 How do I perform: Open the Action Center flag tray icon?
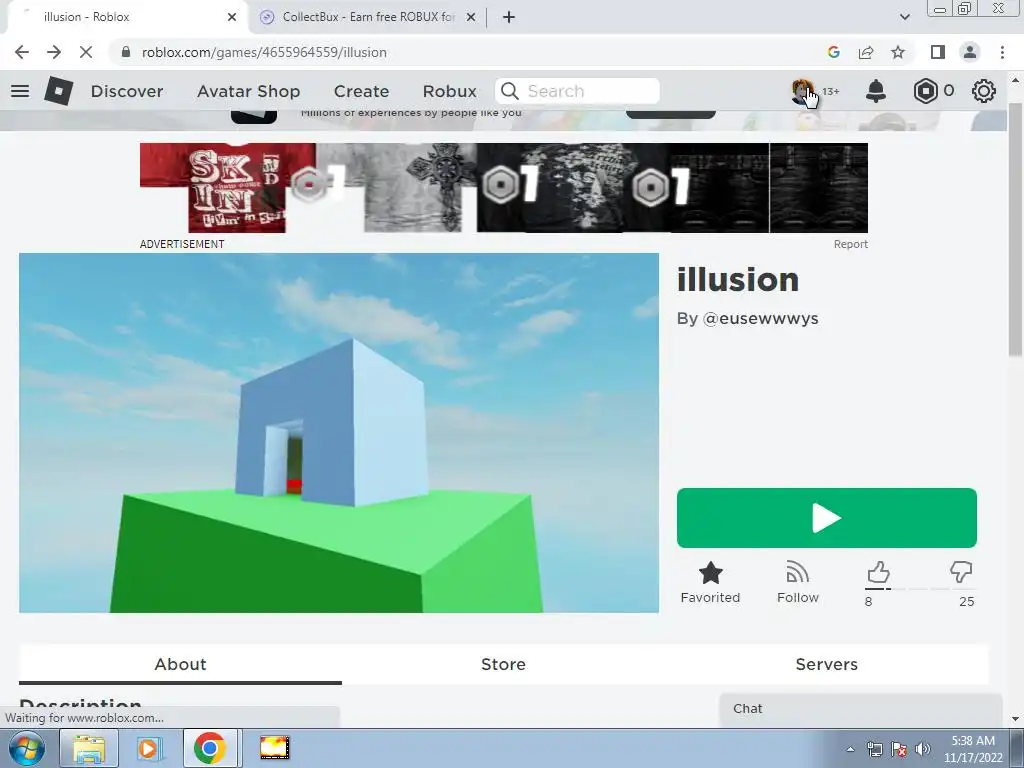pos(899,749)
